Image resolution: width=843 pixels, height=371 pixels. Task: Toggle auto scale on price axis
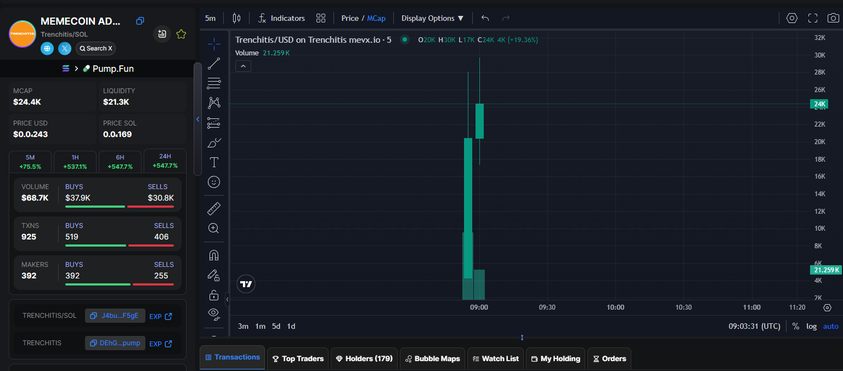831,326
